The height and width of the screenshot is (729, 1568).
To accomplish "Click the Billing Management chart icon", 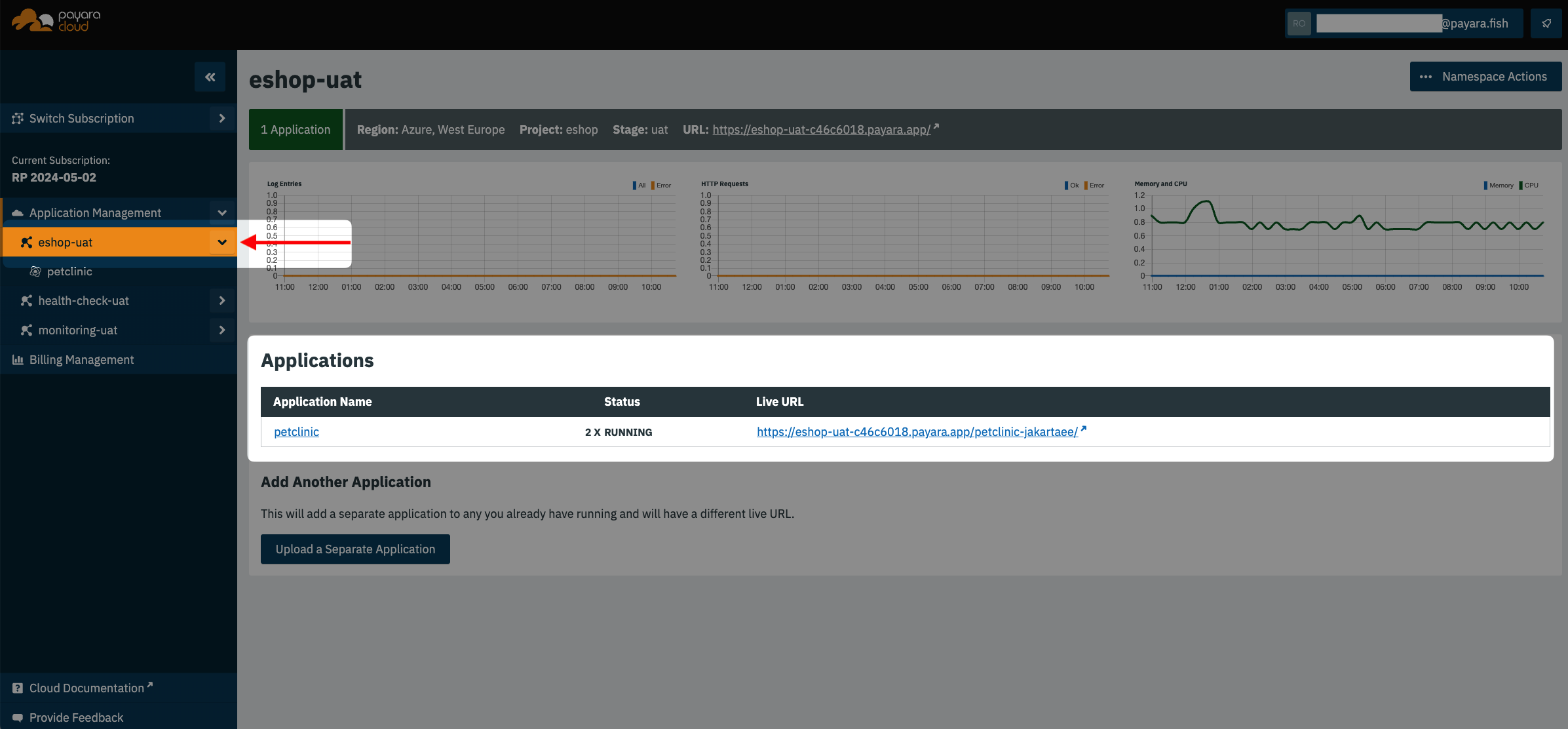I will [18, 360].
